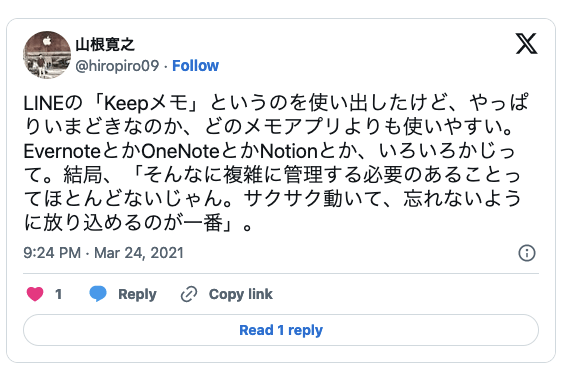Open the @hiropiro09 handle link
Screen dimensions: 570x380
pos(117,66)
